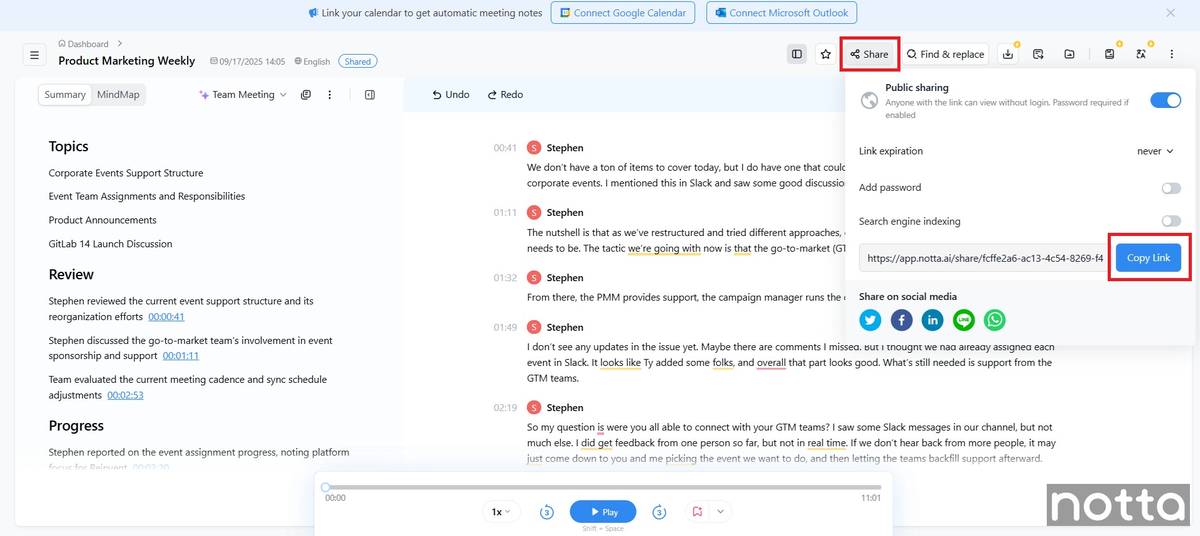Image resolution: width=1200 pixels, height=536 pixels.
Task: Click the download export icon
Action: [x=1008, y=54]
